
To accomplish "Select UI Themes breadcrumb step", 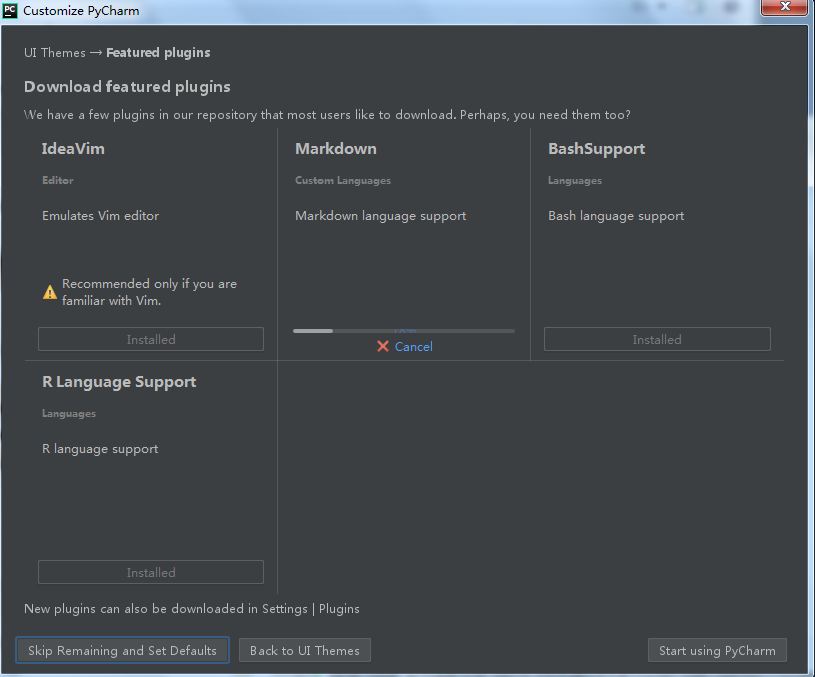I will coord(55,53).
